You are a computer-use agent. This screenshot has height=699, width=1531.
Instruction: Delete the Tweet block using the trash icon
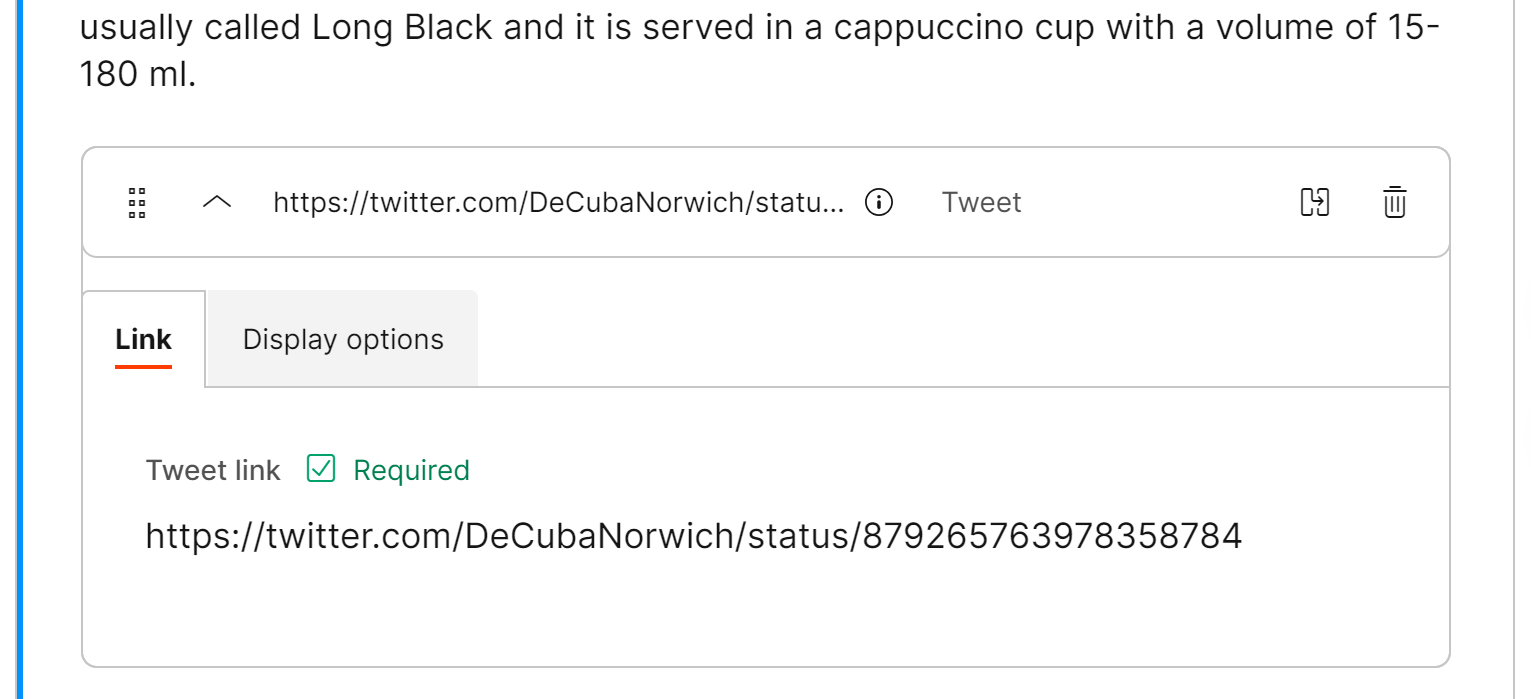[1394, 202]
